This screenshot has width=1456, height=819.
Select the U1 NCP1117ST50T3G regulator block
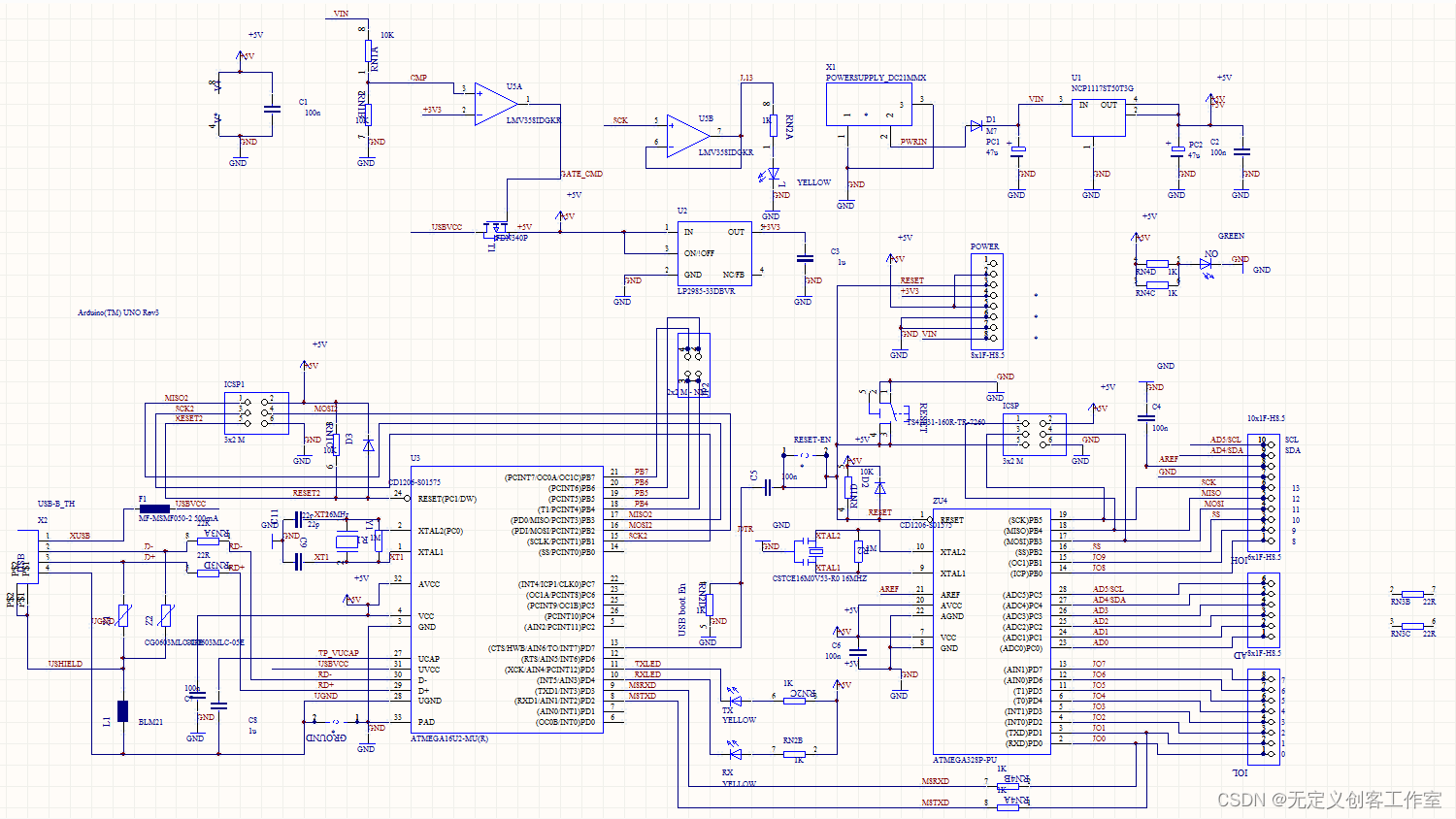coord(1099,116)
